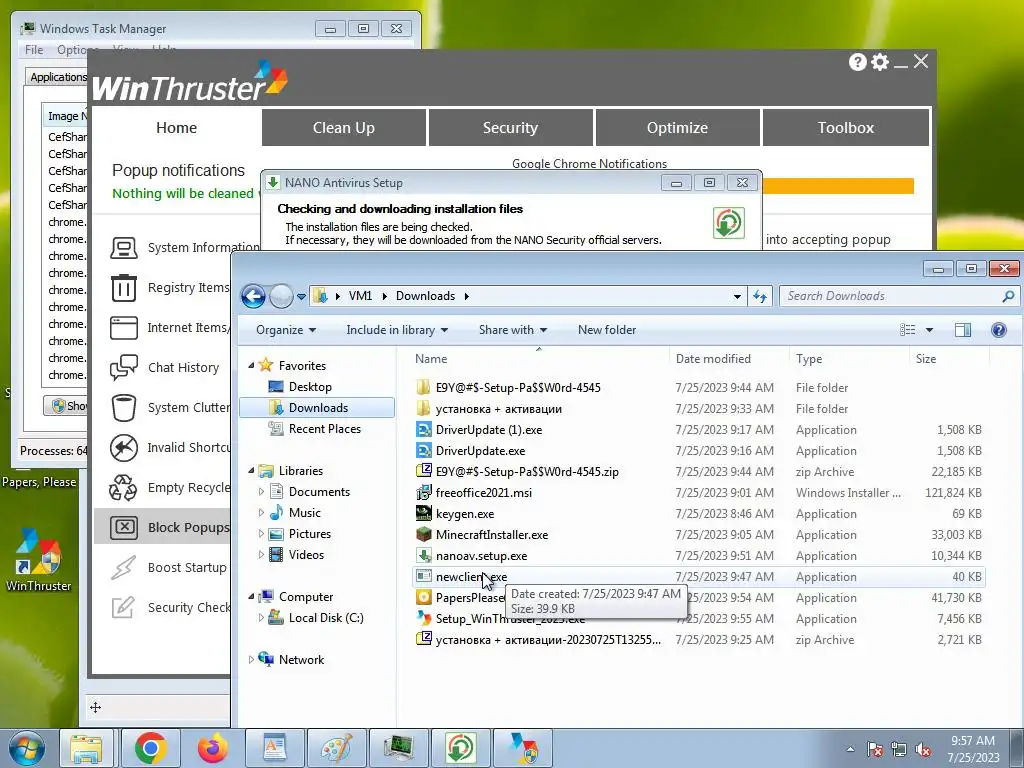Select freeoffice2021.msi file
This screenshot has height=768, width=1024.
click(483, 493)
